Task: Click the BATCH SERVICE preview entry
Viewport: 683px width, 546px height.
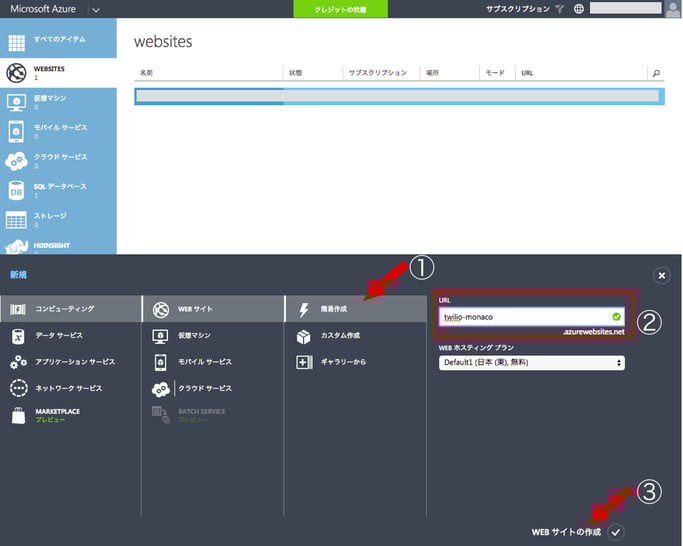Action: (201, 415)
